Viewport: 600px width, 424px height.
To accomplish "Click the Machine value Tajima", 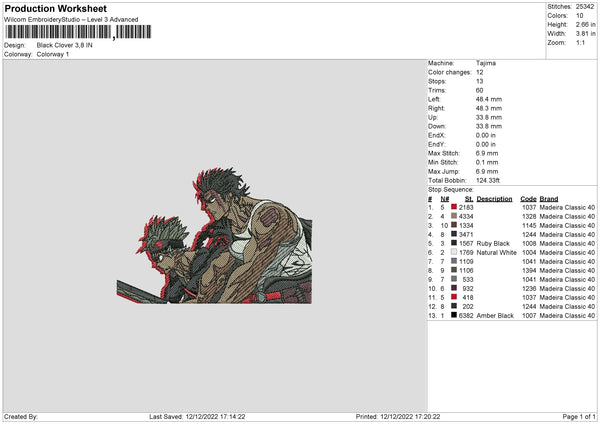I will [x=486, y=63].
